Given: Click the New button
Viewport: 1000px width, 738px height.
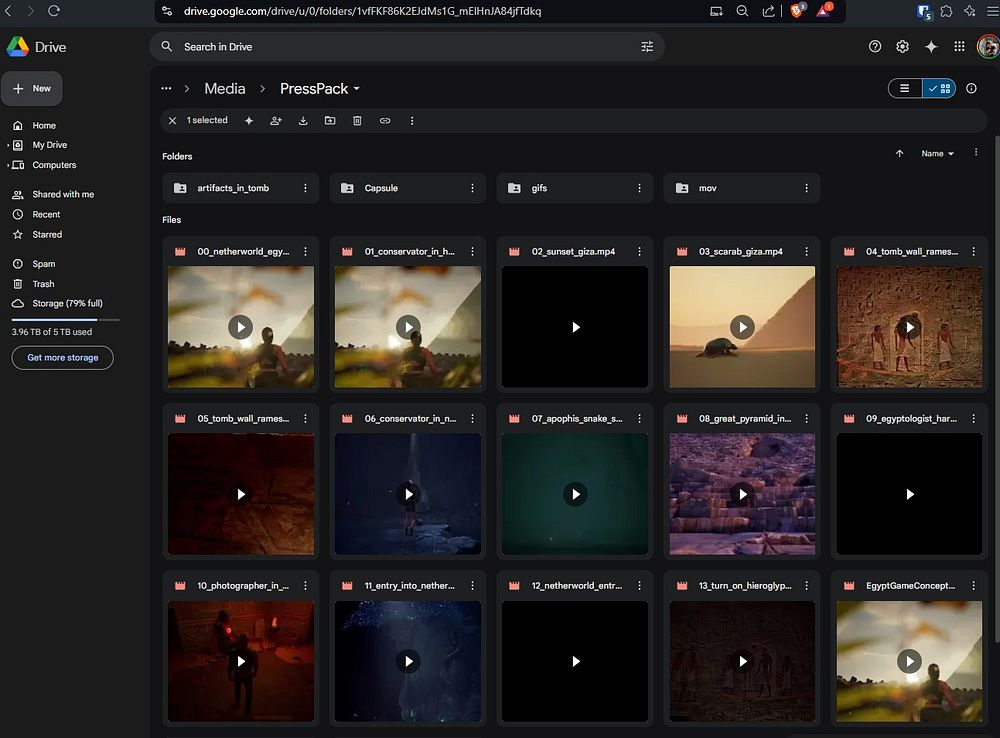Looking at the screenshot, I should pos(32,89).
